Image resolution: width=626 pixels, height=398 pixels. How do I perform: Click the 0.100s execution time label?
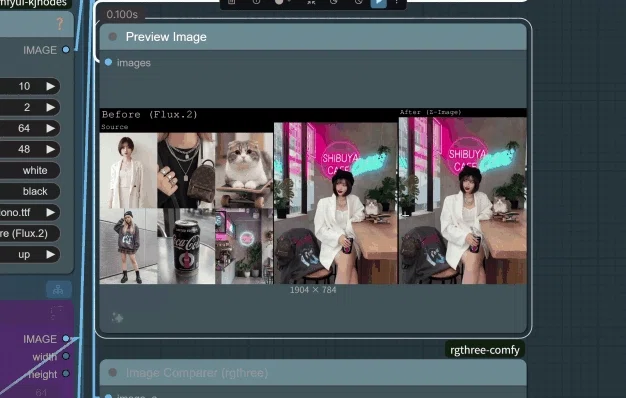[x=122, y=14]
